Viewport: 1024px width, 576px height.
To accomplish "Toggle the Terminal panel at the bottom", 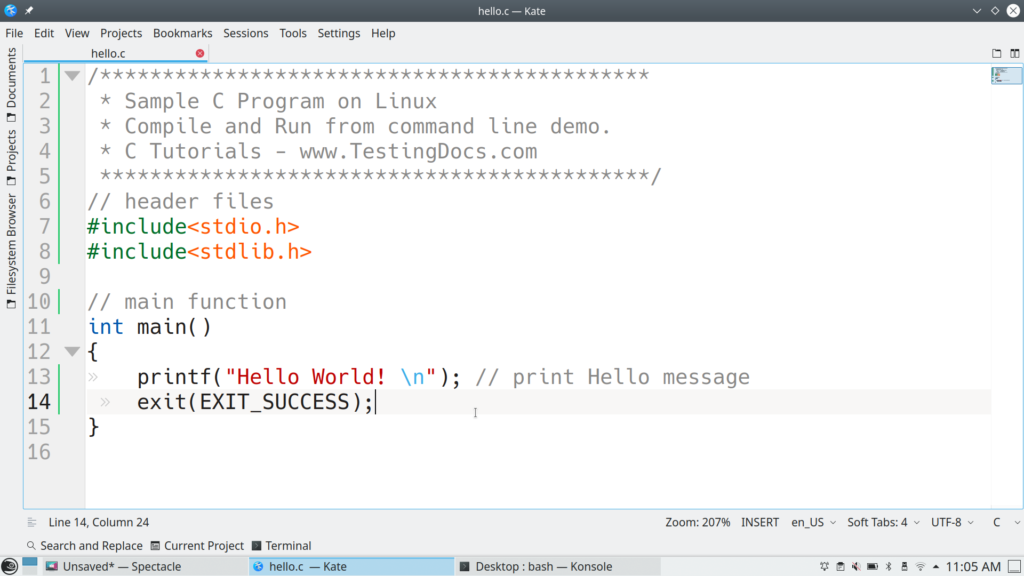I will [x=281, y=545].
